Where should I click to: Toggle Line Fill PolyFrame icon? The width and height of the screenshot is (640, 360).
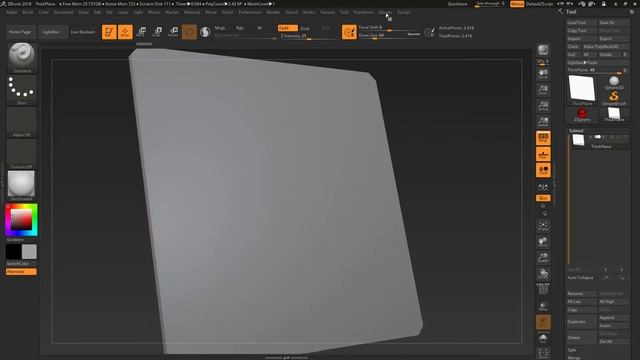pyautogui.click(x=543, y=289)
